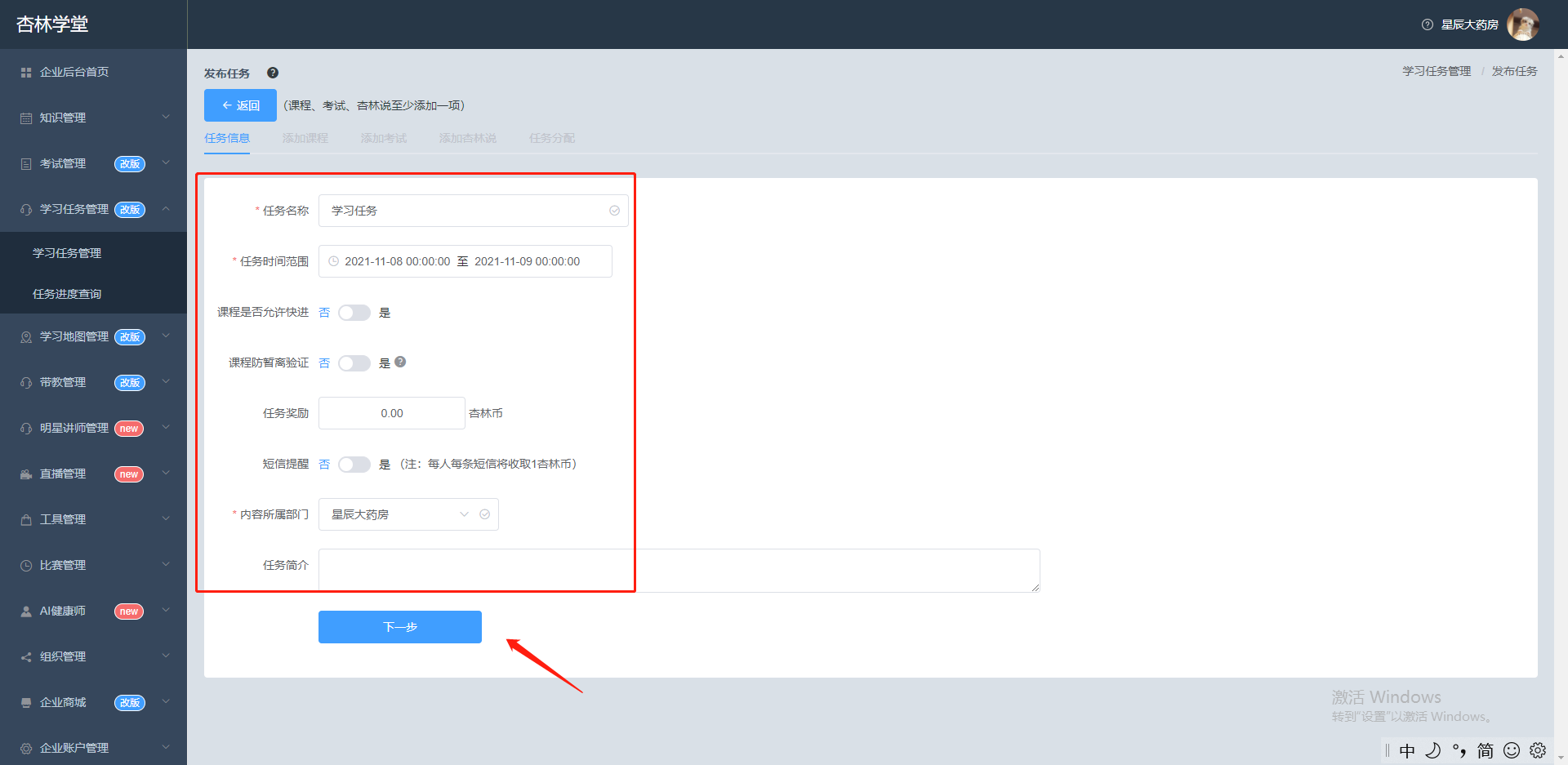The height and width of the screenshot is (765, 1568).
Task: Click the 任务名称 input field
Action: [x=474, y=211]
